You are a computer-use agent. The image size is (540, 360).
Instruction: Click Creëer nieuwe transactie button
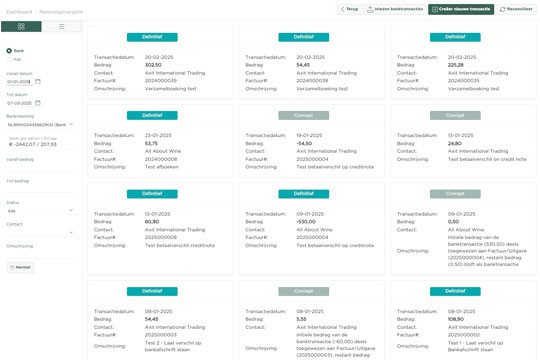(461, 9)
